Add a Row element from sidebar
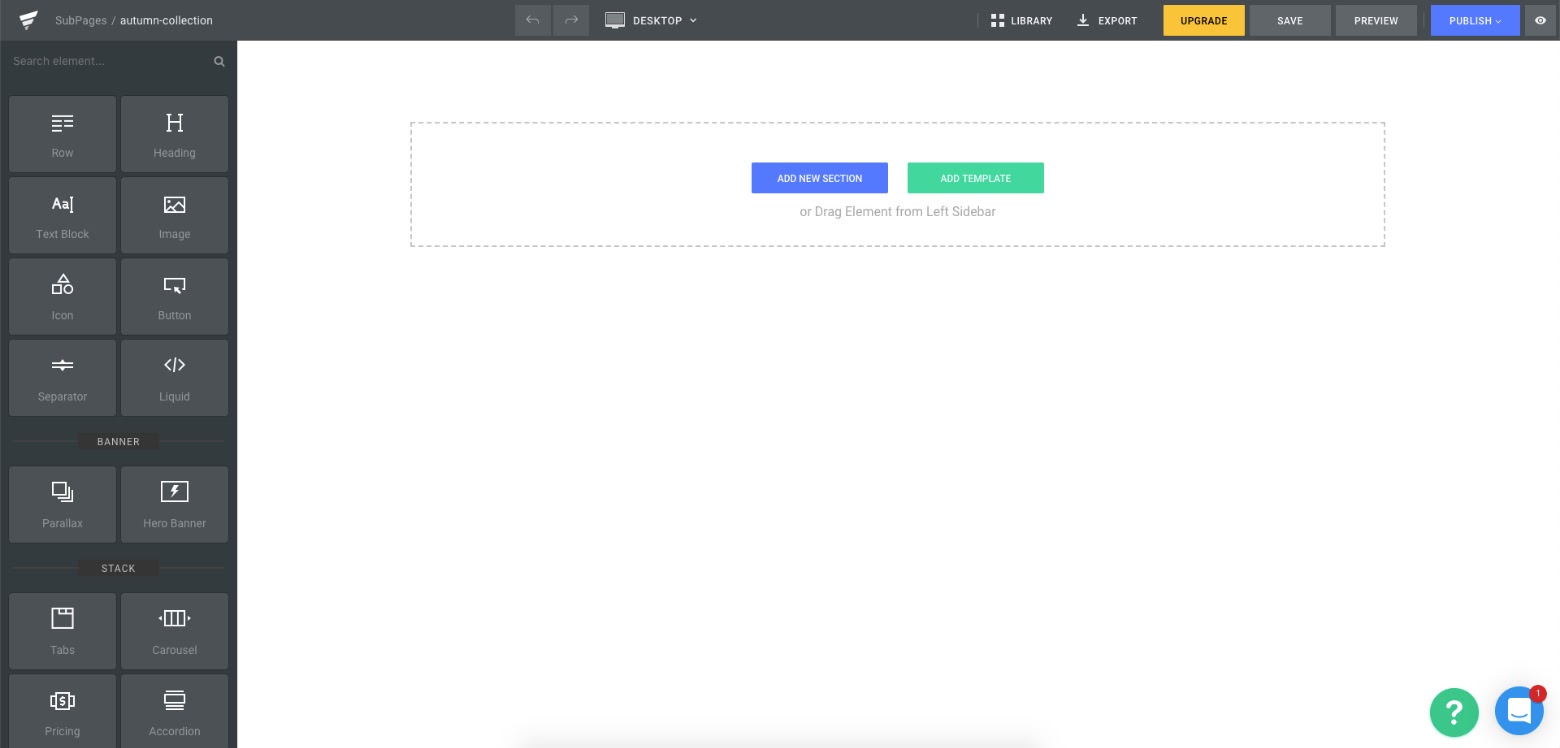1560x748 pixels. [x=62, y=134]
